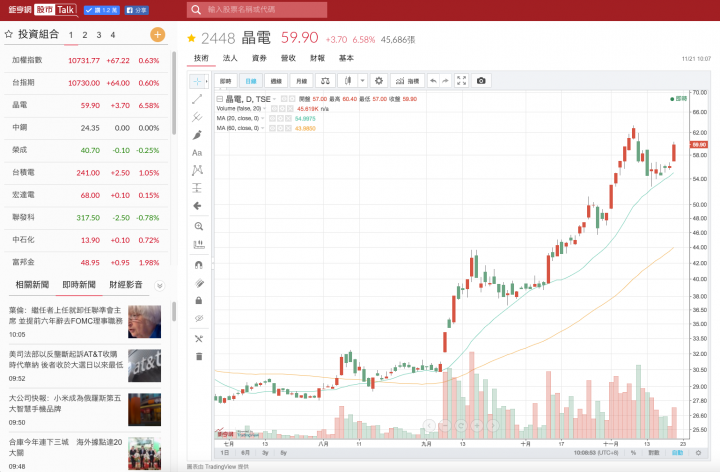Open the MA (60, close, 0) dropdown
This screenshot has height=472, width=720.
click(263, 128)
